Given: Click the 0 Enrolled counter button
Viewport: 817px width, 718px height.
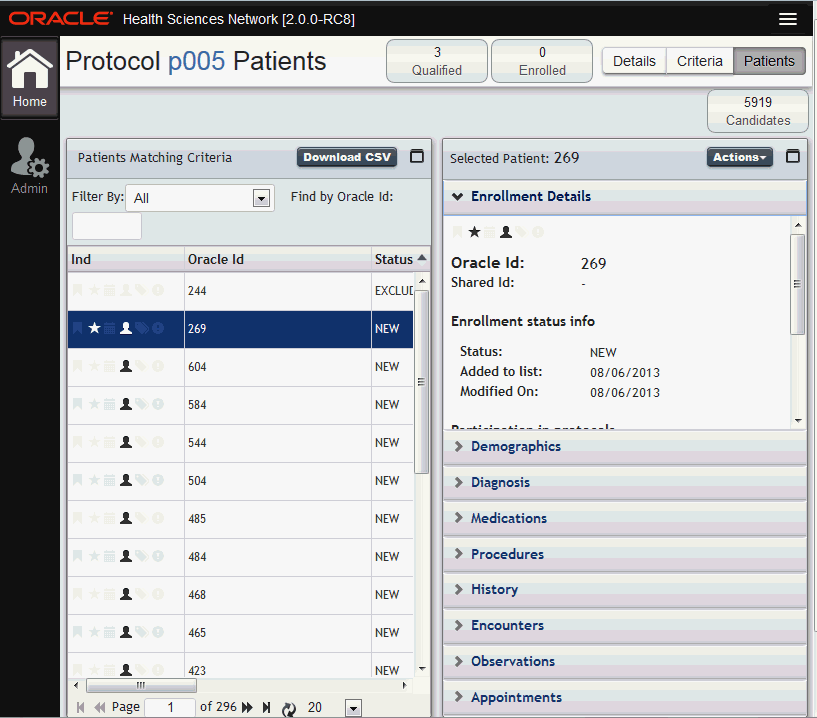Looking at the screenshot, I should (542, 61).
